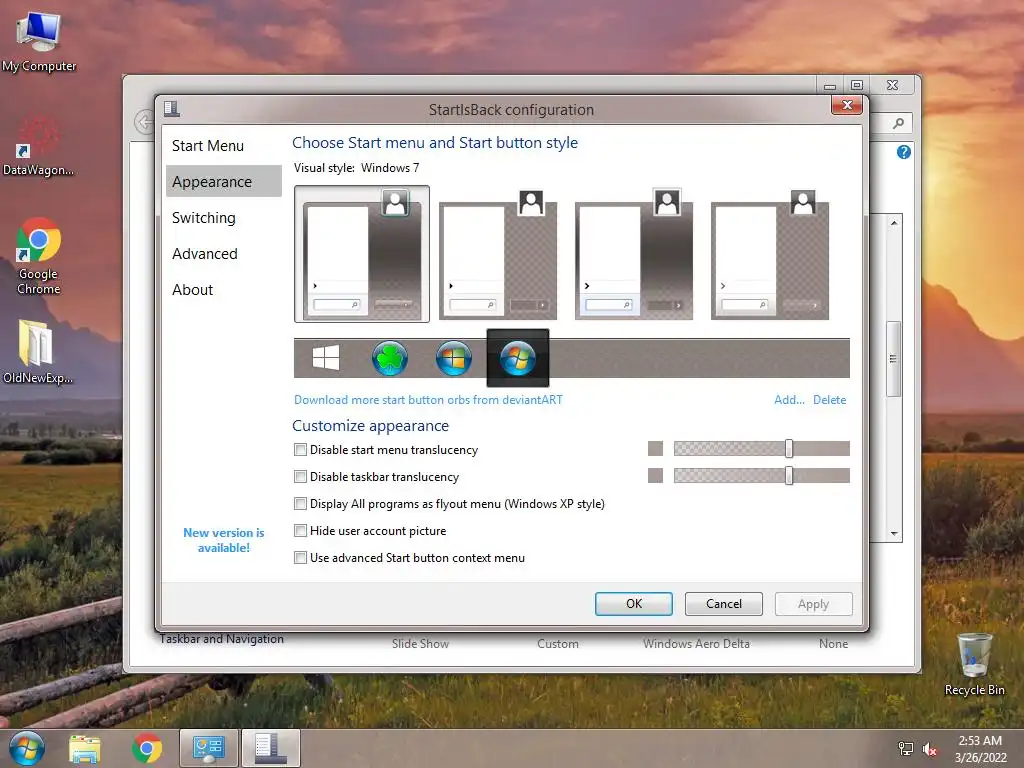This screenshot has width=1024, height=768.
Task: Click the OK button
Action: (x=633, y=603)
